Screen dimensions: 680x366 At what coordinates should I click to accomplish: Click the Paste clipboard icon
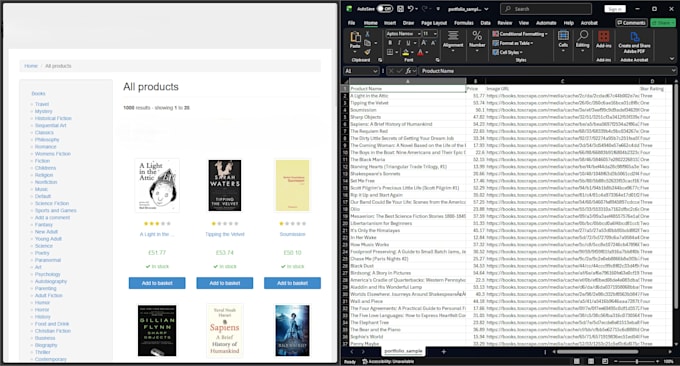[x=355, y=37]
